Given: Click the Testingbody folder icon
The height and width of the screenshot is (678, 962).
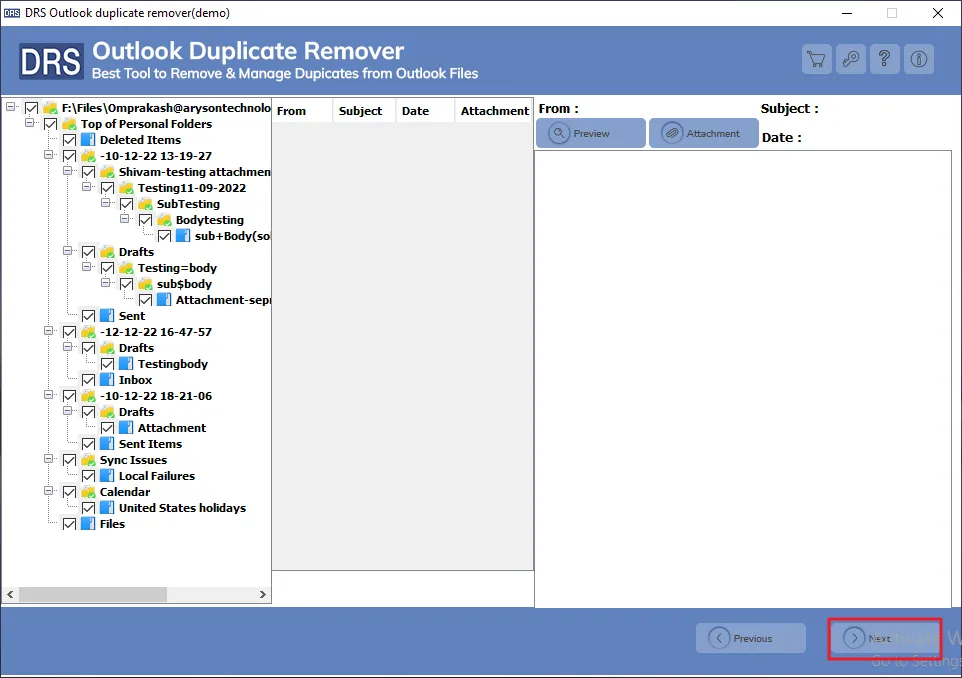Looking at the screenshot, I should [x=126, y=364].
